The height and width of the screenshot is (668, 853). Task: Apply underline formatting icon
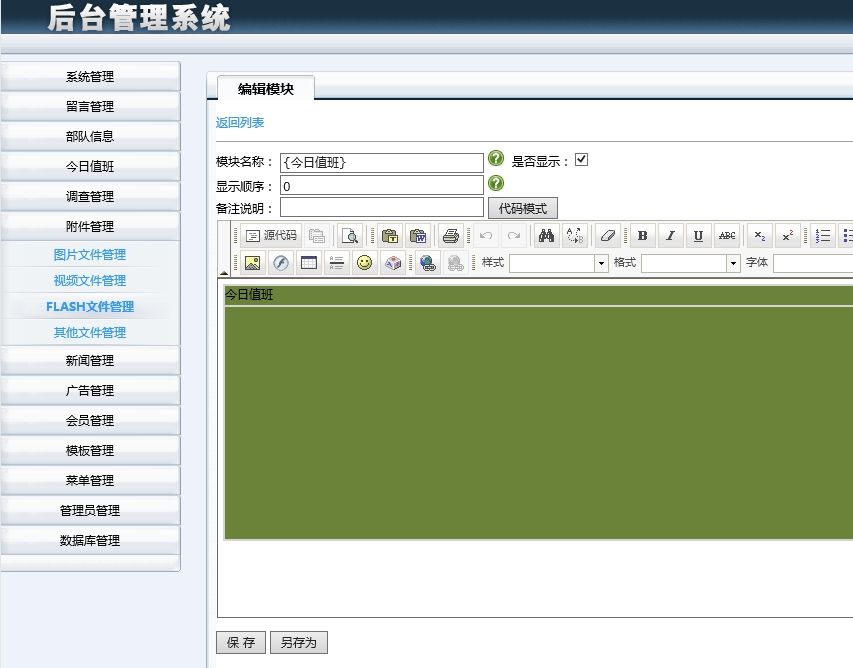(x=698, y=236)
